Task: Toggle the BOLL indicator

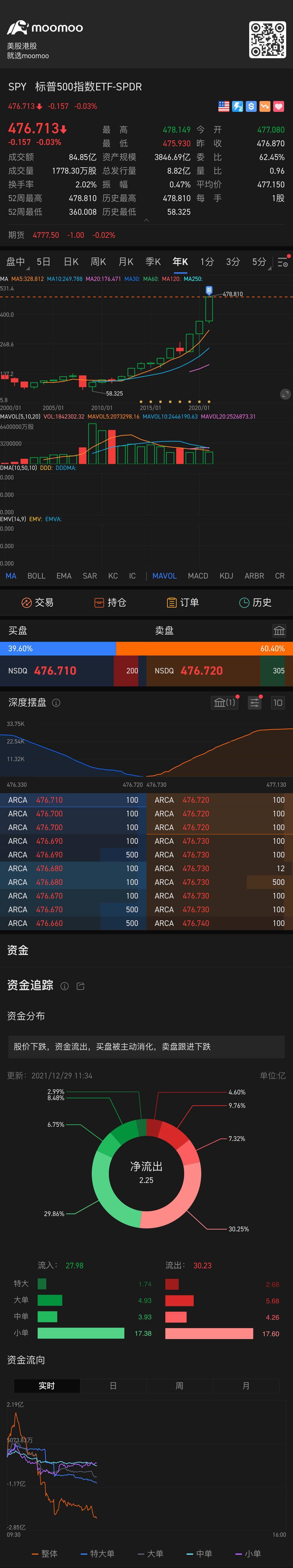Action: click(x=37, y=576)
